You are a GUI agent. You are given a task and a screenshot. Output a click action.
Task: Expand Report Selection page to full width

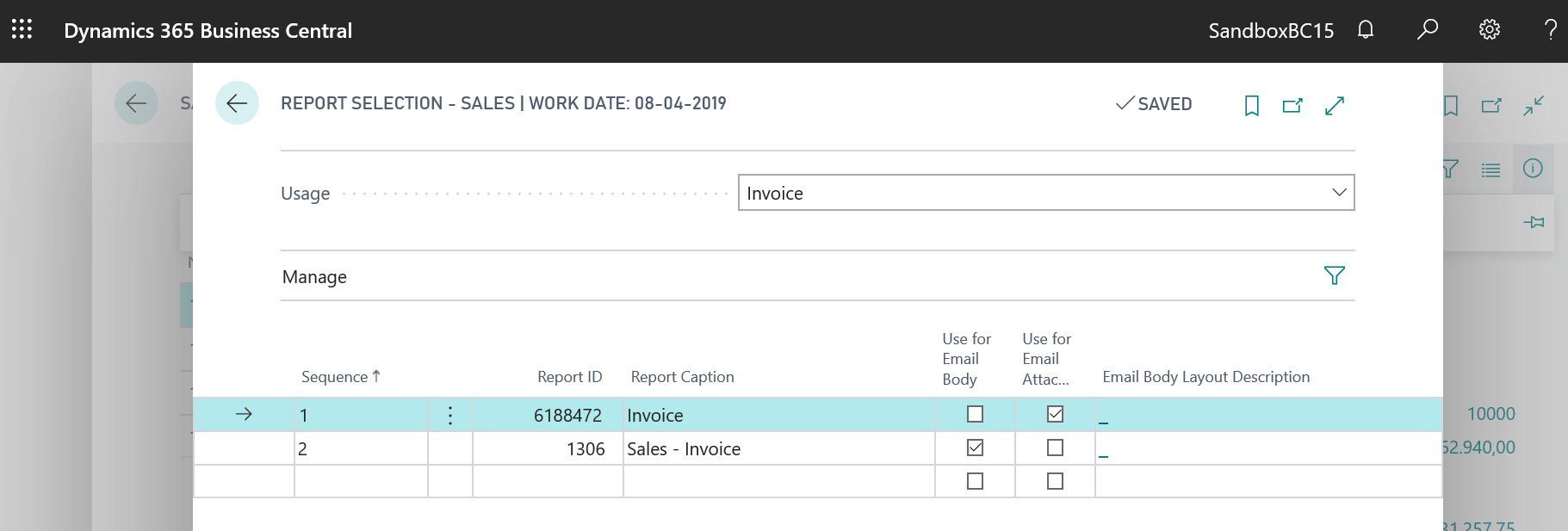(1335, 105)
